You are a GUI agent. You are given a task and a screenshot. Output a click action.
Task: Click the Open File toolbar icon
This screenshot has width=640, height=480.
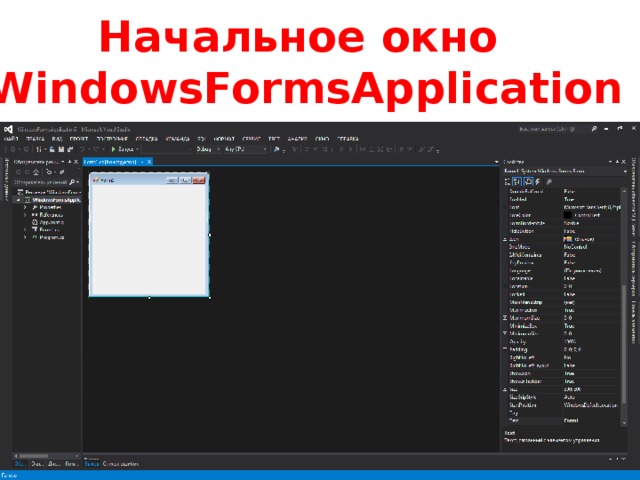pyautogui.click(x=52, y=149)
